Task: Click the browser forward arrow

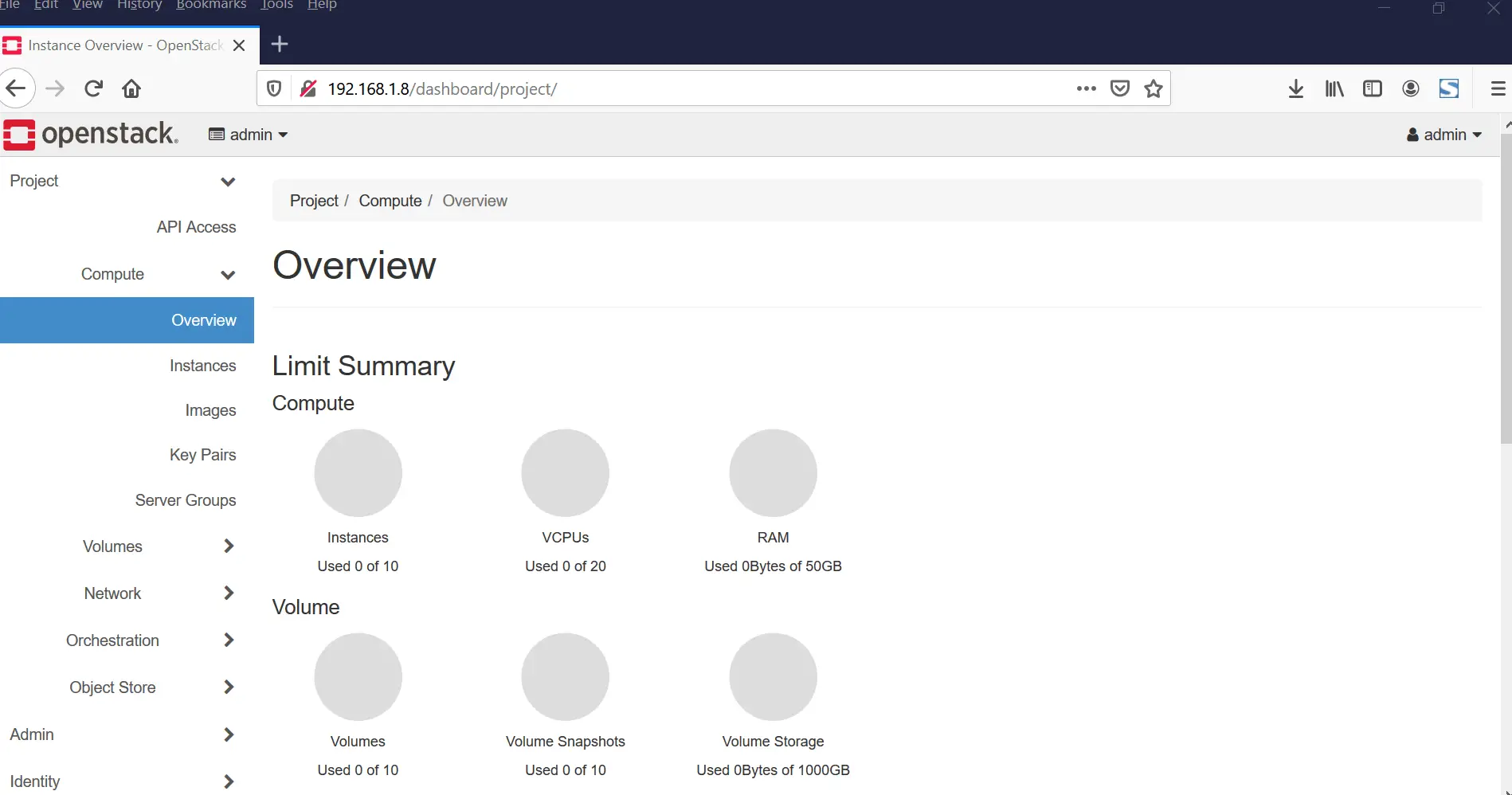Action: click(x=55, y=88)
